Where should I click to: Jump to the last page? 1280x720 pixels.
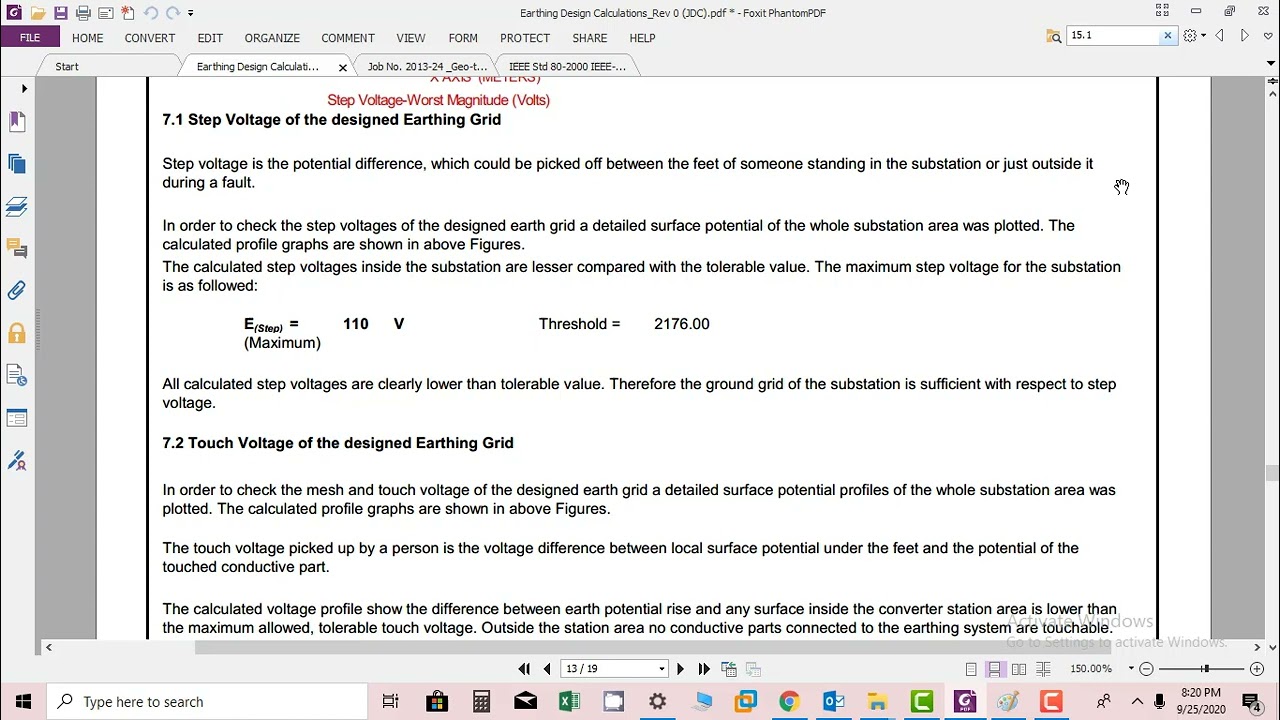point(704,669)
